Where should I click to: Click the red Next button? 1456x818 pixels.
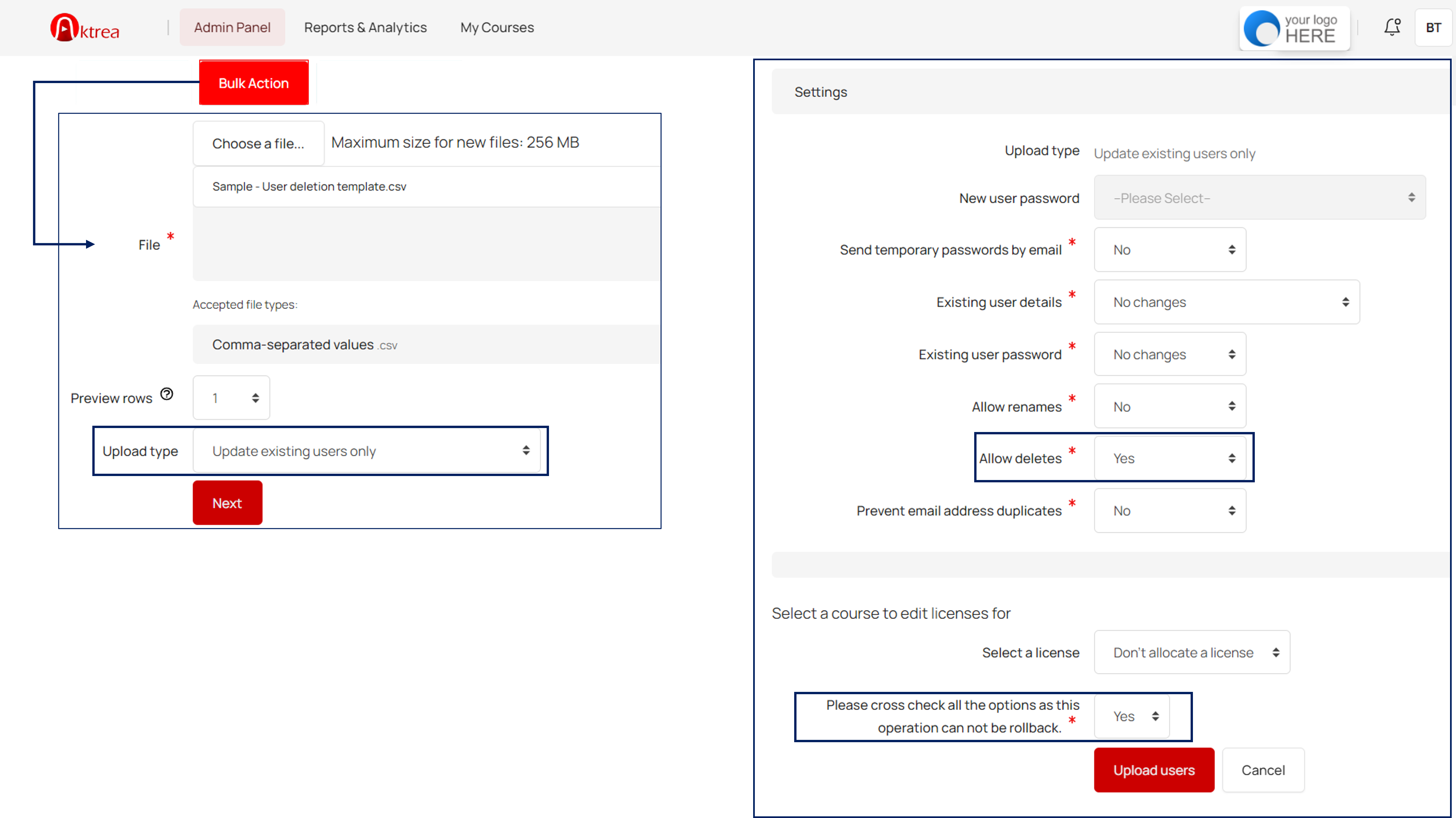pyautogui.click(x=227, y=503)
